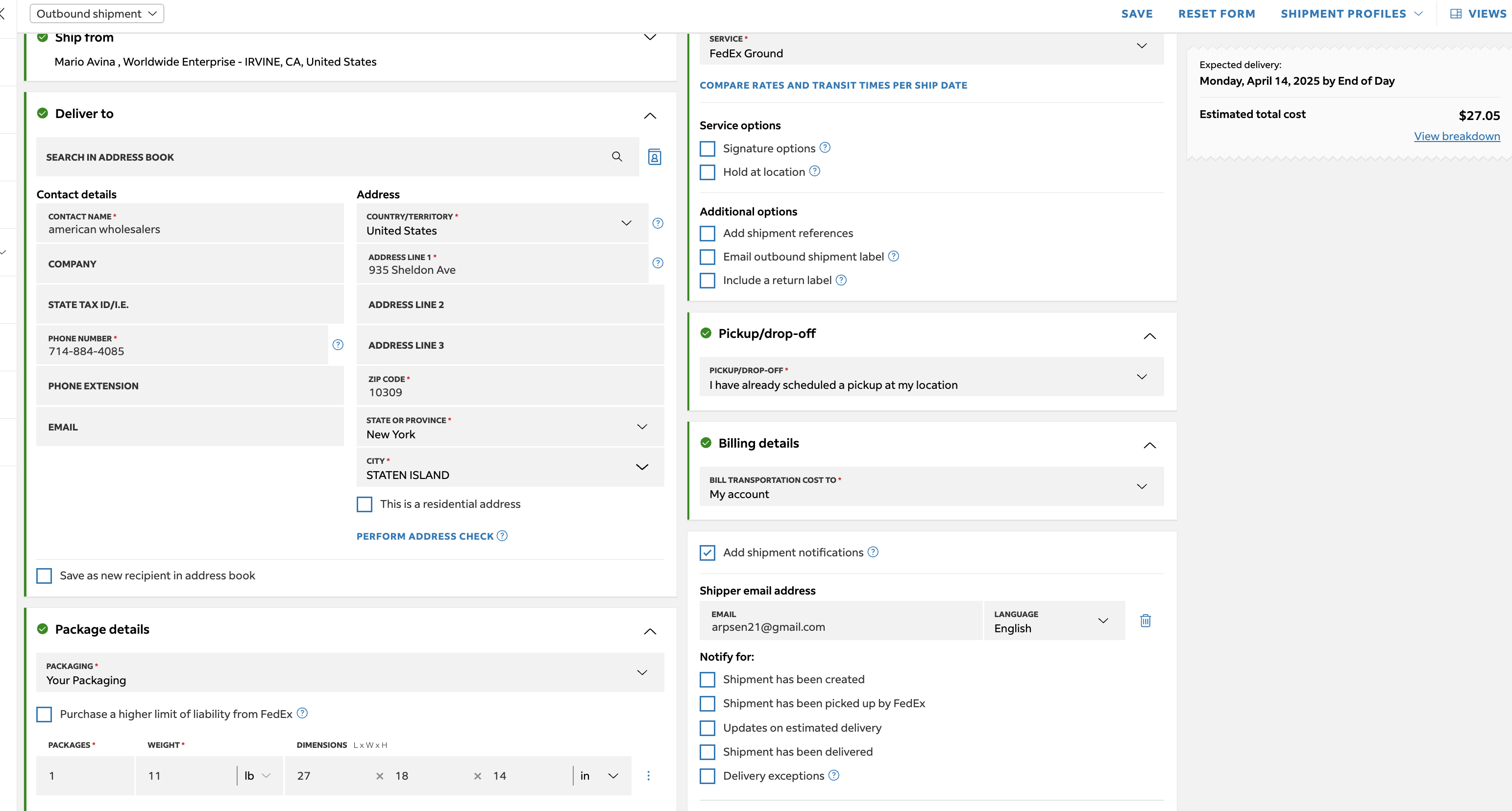The image size is (1512, 811).
Task: Show help for Signature options
Action: (825, 148)
